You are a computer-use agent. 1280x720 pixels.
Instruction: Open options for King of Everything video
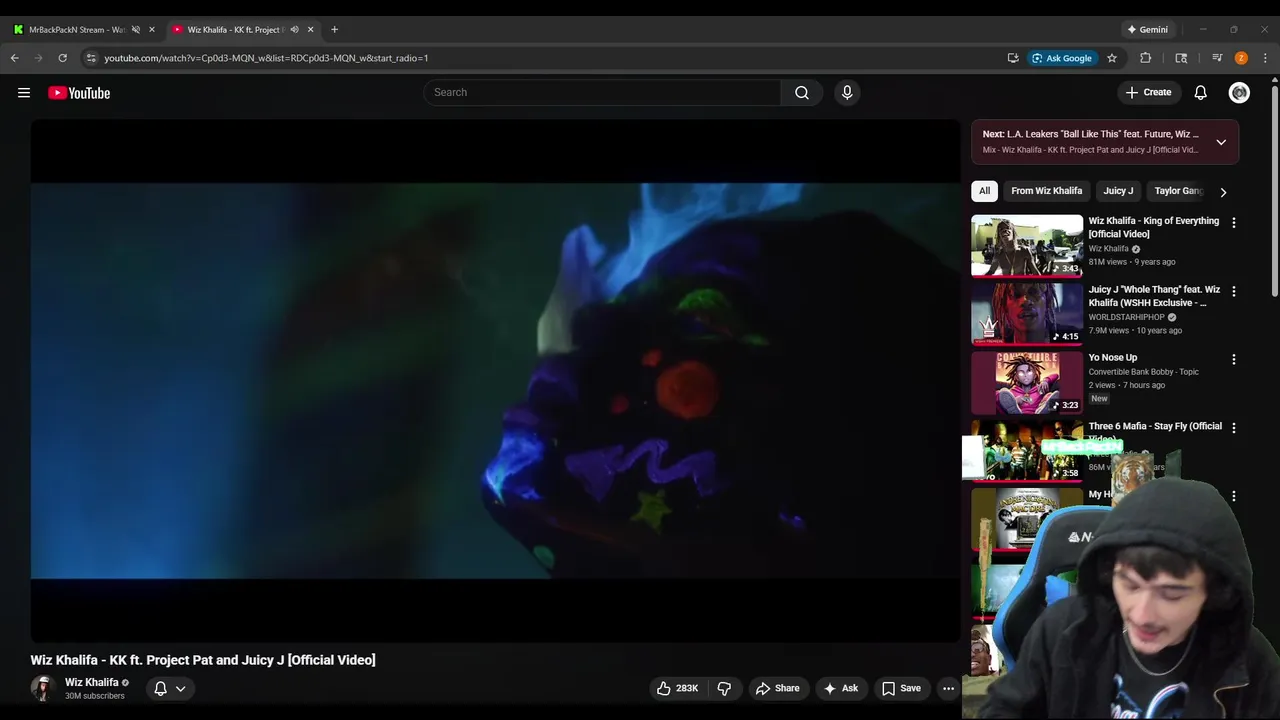click(1233, 223)
